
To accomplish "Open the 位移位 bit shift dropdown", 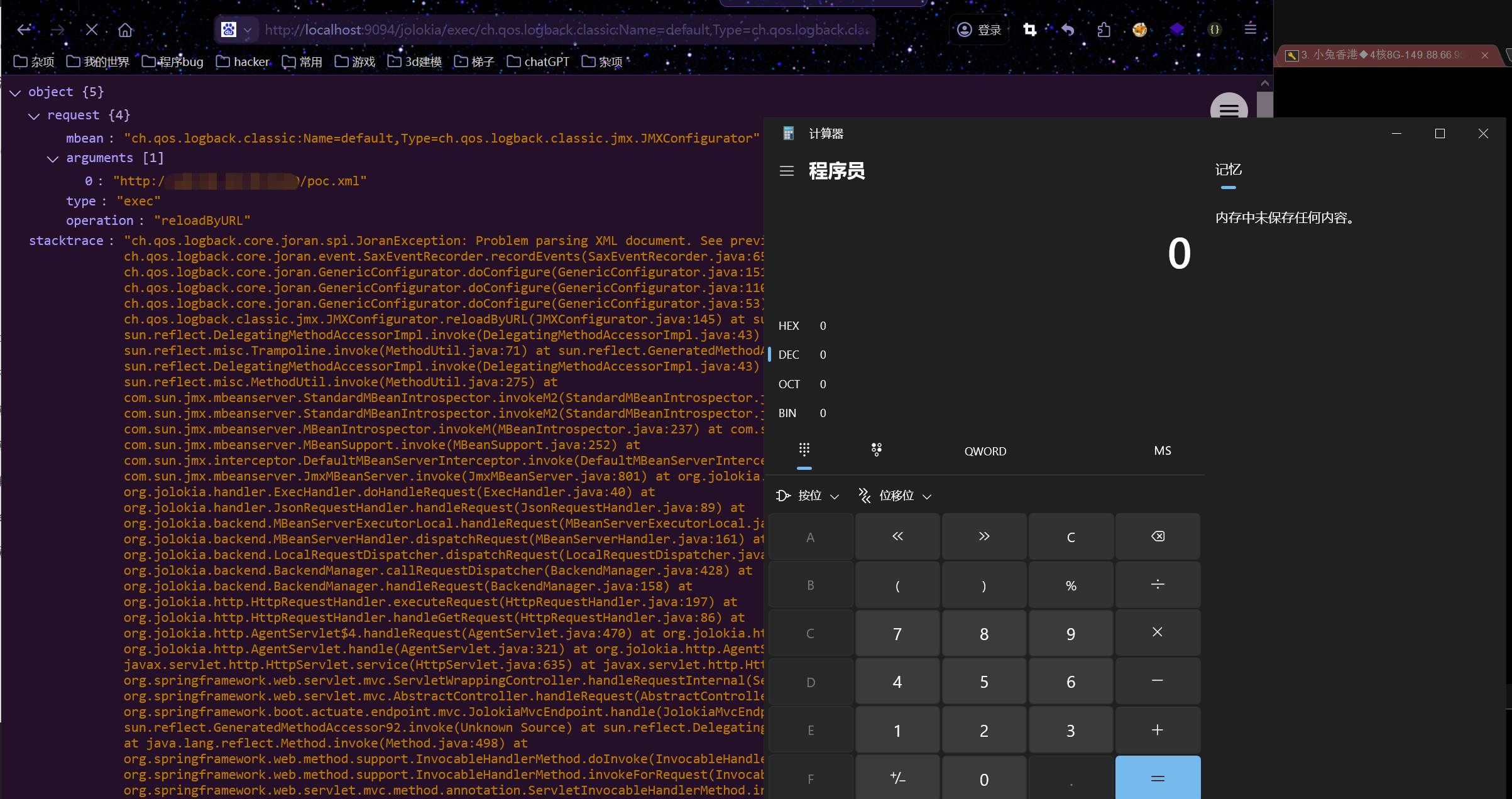I will pyautogui.click(x=895, y=496).
